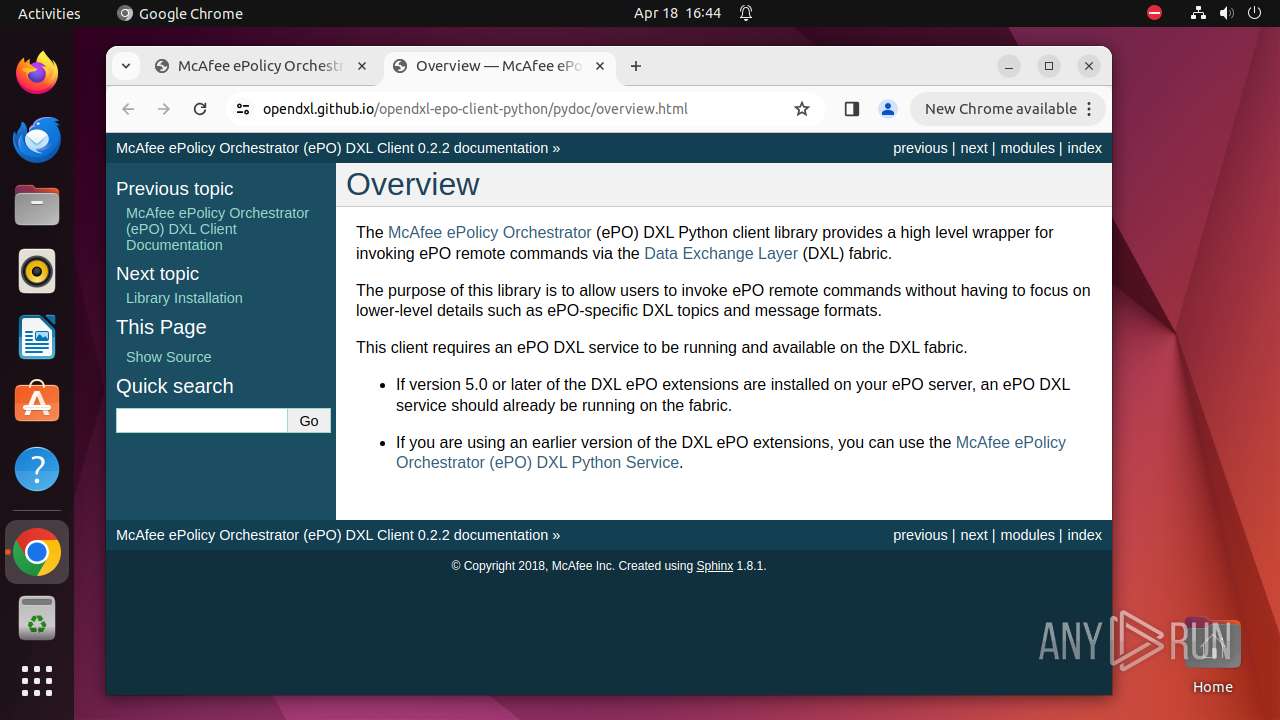Click the red do-not-disturb indicator in top bar
The width and height of the screenshot is (1280, 720).
tap(1155, 13)
